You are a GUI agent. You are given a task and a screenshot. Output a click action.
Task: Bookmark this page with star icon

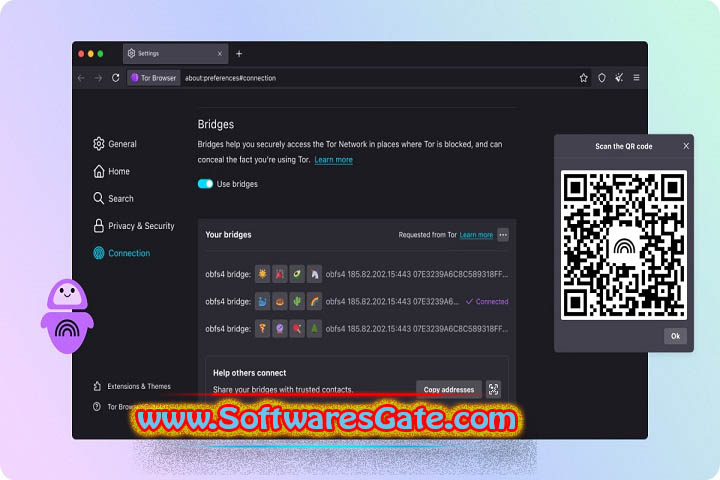[x=583, y=78]
